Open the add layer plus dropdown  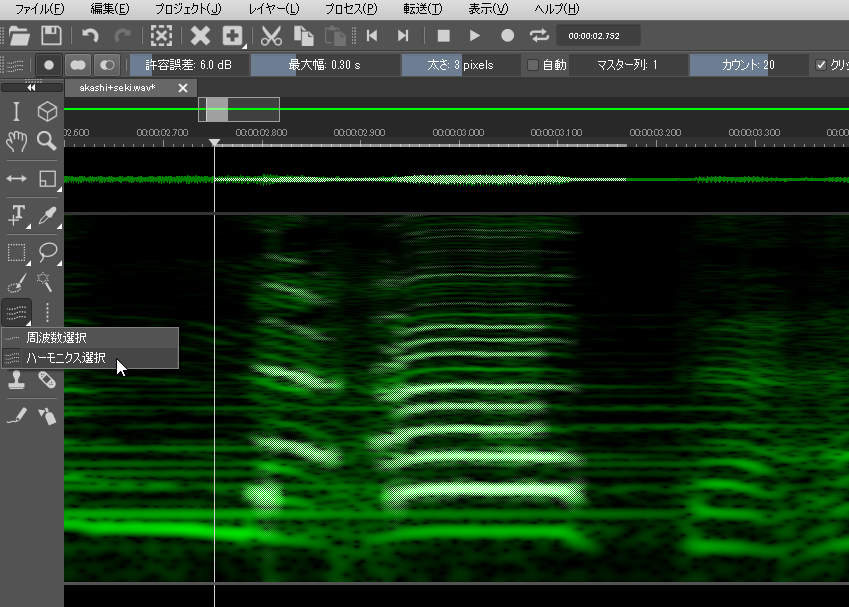tap(233, 36)
